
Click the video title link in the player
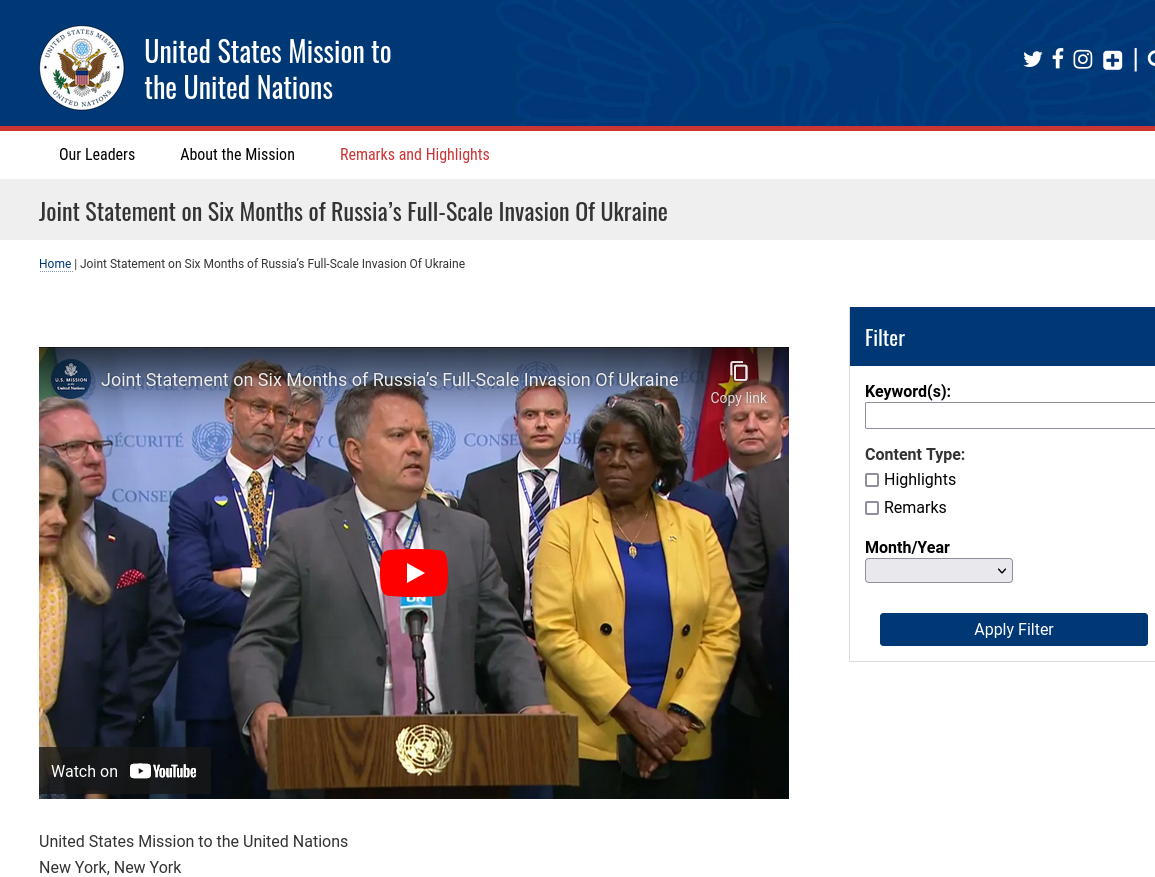[390, 379]
